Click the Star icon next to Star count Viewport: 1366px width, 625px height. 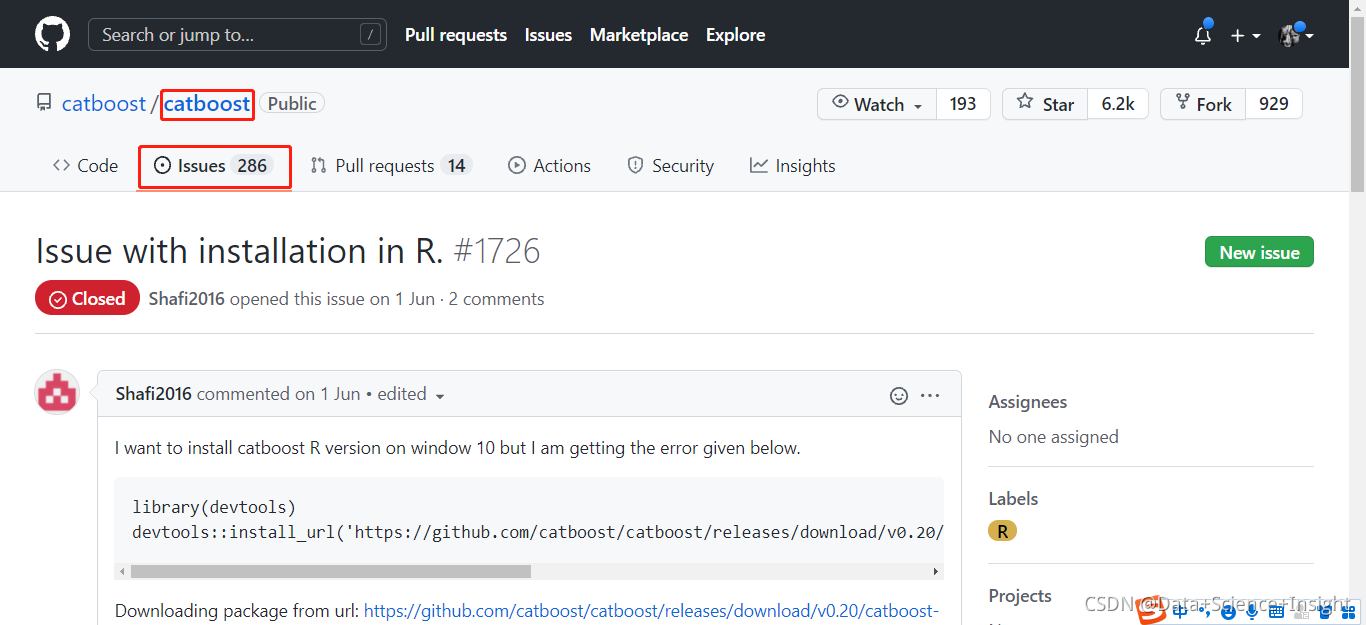[1025, 103]
